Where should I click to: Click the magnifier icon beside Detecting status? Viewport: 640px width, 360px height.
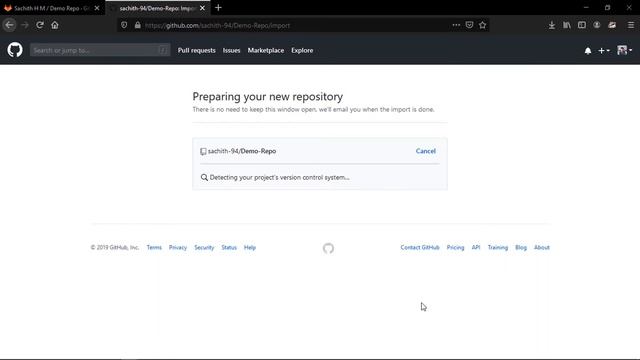(204, 178)
